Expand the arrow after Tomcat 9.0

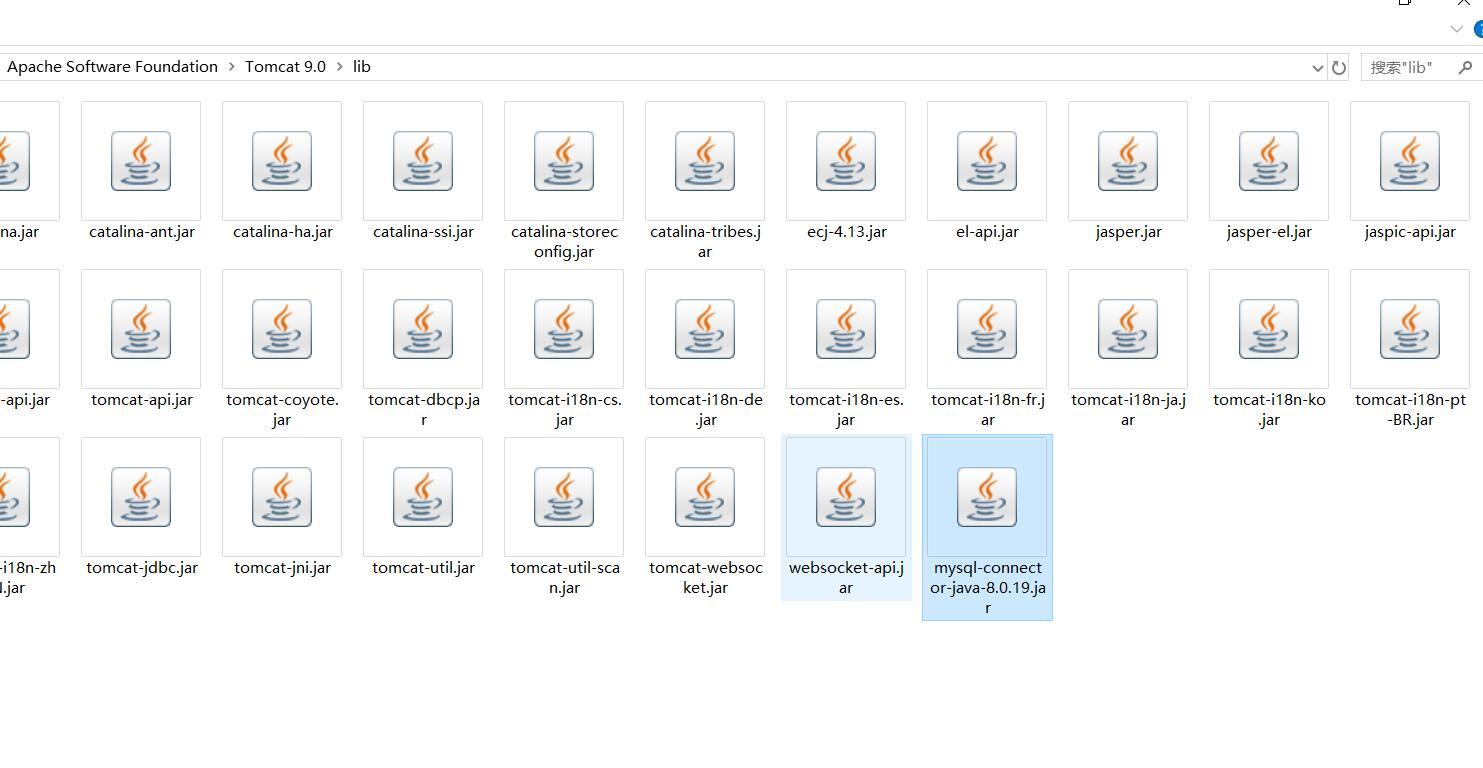[x=339, y=67]
